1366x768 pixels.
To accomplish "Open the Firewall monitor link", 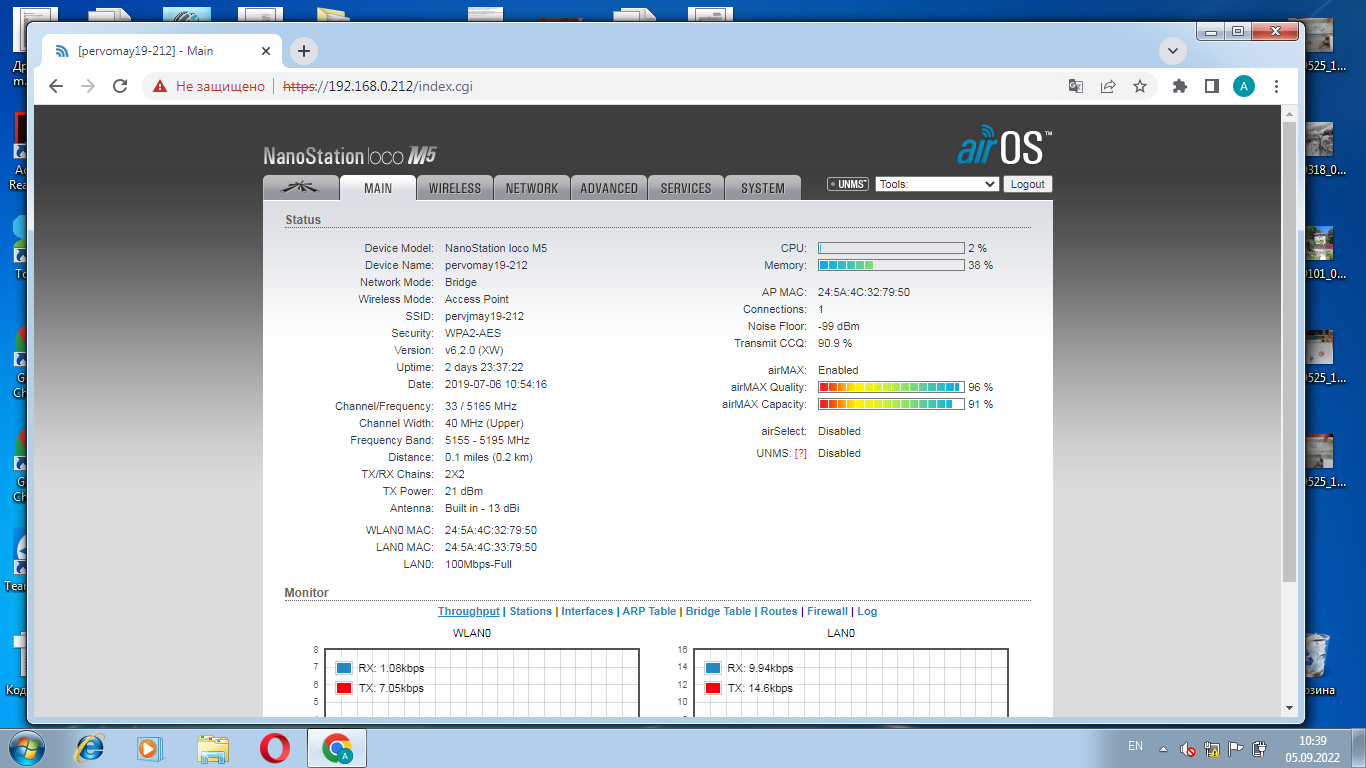I will 827,611.
